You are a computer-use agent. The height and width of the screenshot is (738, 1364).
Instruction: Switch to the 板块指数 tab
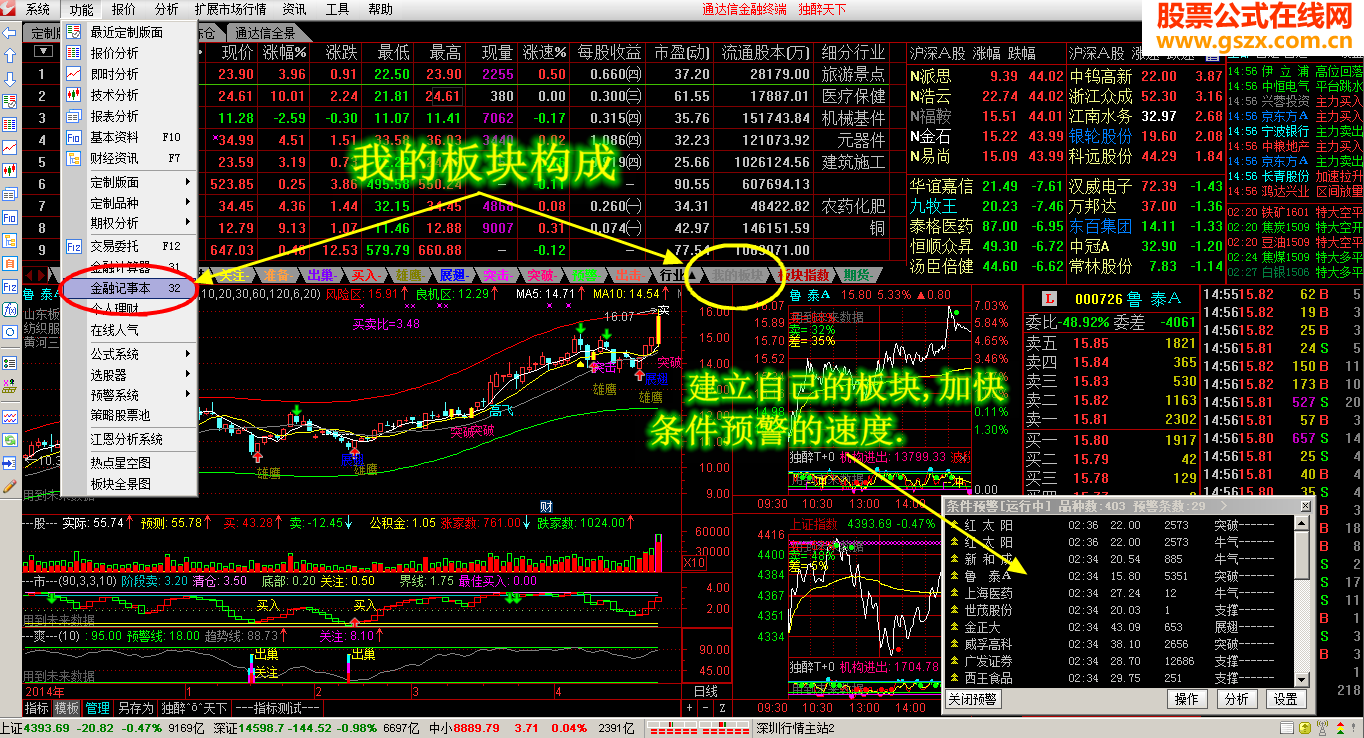[x=803, y=275]
